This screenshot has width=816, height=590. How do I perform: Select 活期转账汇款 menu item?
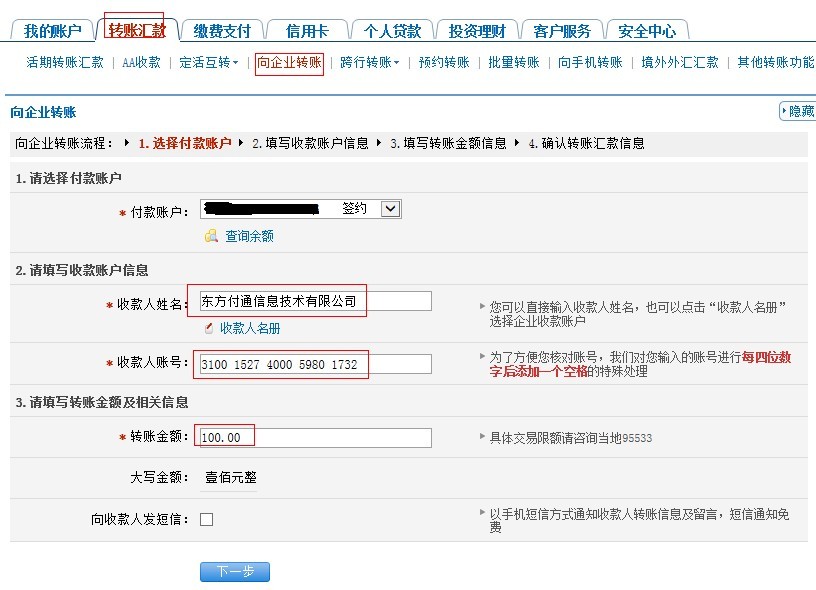click(x=65, y=63)
